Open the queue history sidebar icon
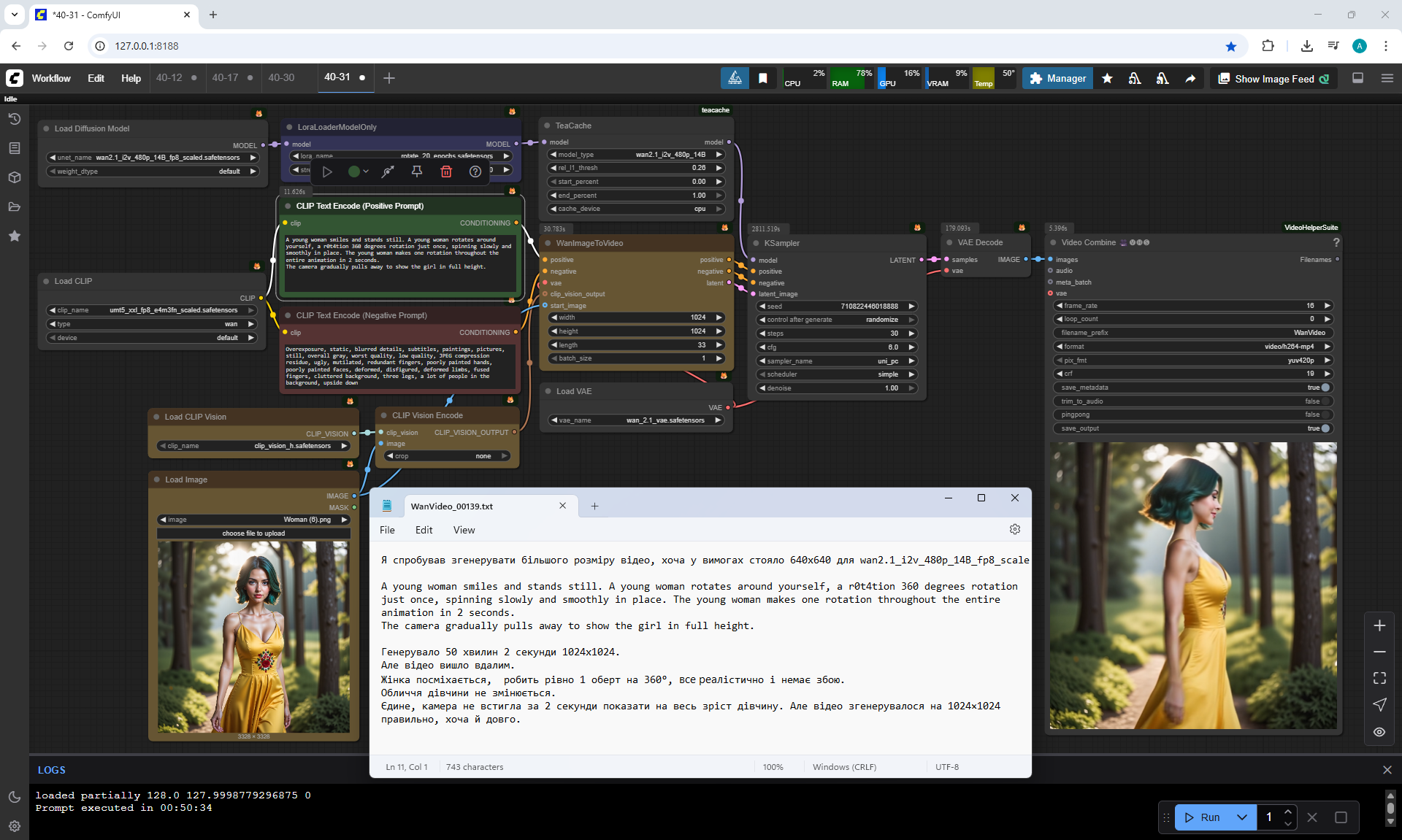Viewport: 1402px width, 840px height. (x=15, y=119)
